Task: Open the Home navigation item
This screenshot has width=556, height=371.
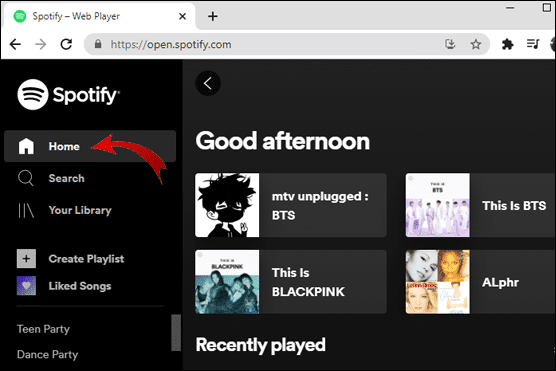Action: pyautogui.click(x=90, y=146)
